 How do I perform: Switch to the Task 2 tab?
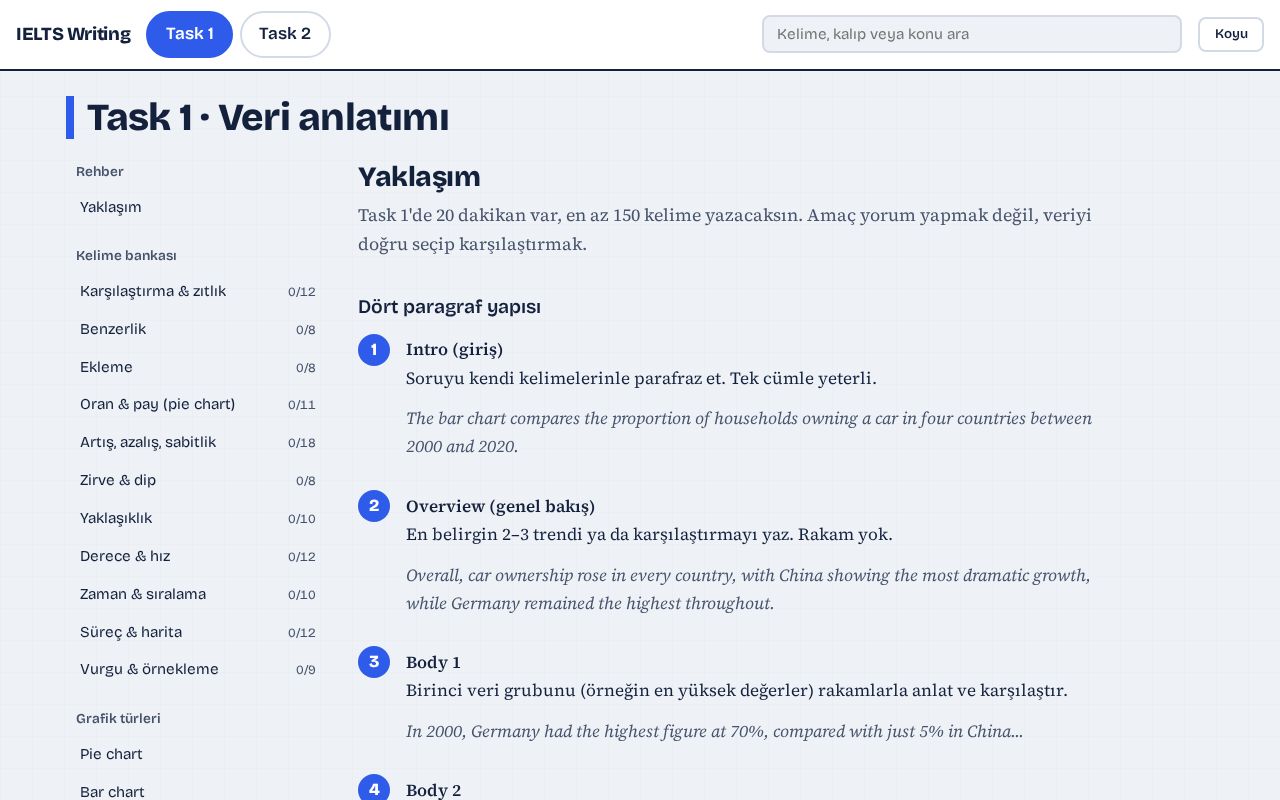(285, 34)
